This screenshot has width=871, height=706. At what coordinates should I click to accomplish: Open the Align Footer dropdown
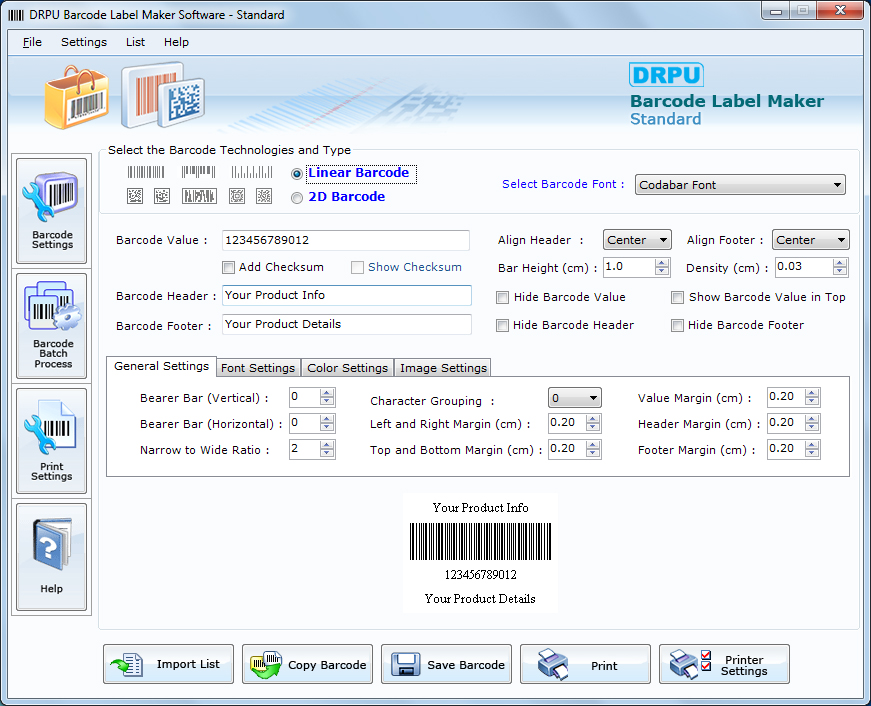pos(810,240)
